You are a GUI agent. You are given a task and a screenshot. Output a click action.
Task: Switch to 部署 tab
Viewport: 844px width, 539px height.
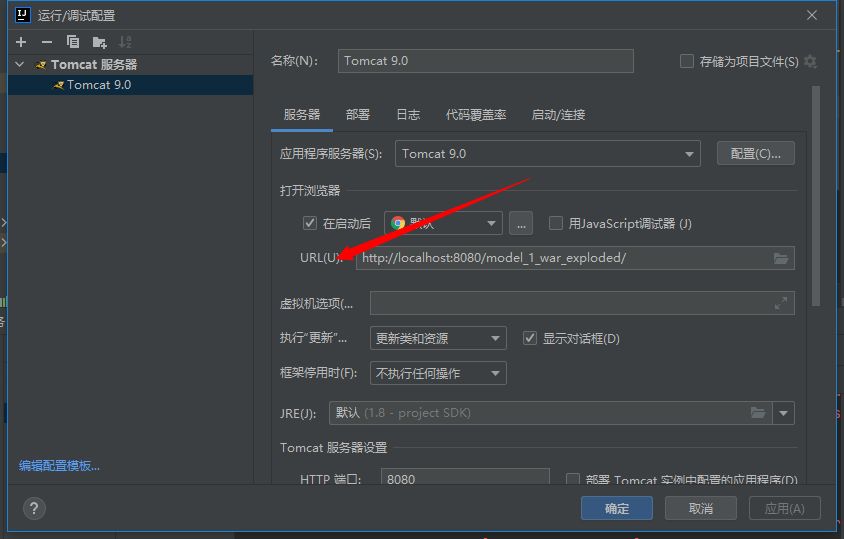click(357, 115)
